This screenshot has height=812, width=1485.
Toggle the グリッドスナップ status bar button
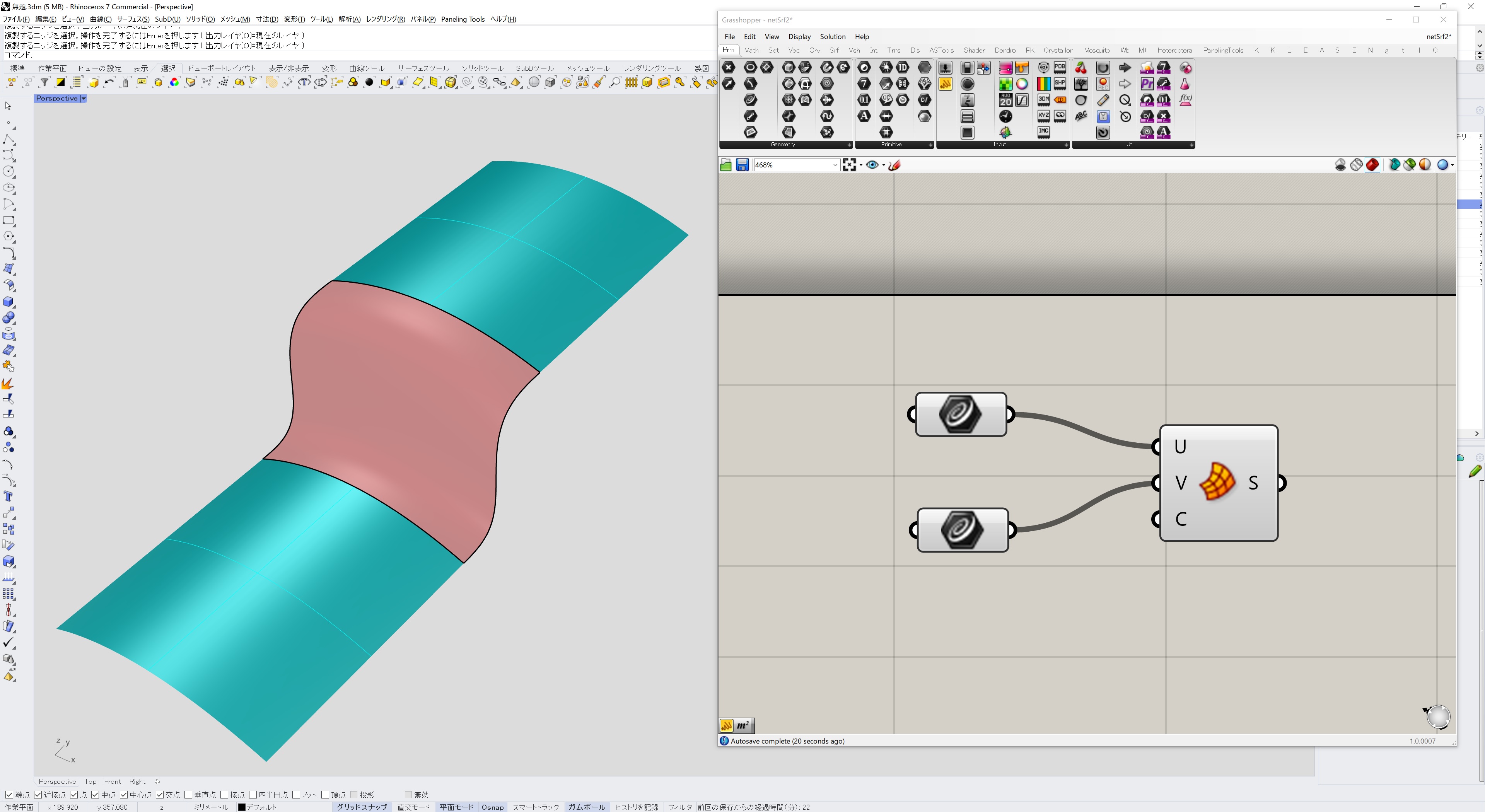click(x=362, y=807)
